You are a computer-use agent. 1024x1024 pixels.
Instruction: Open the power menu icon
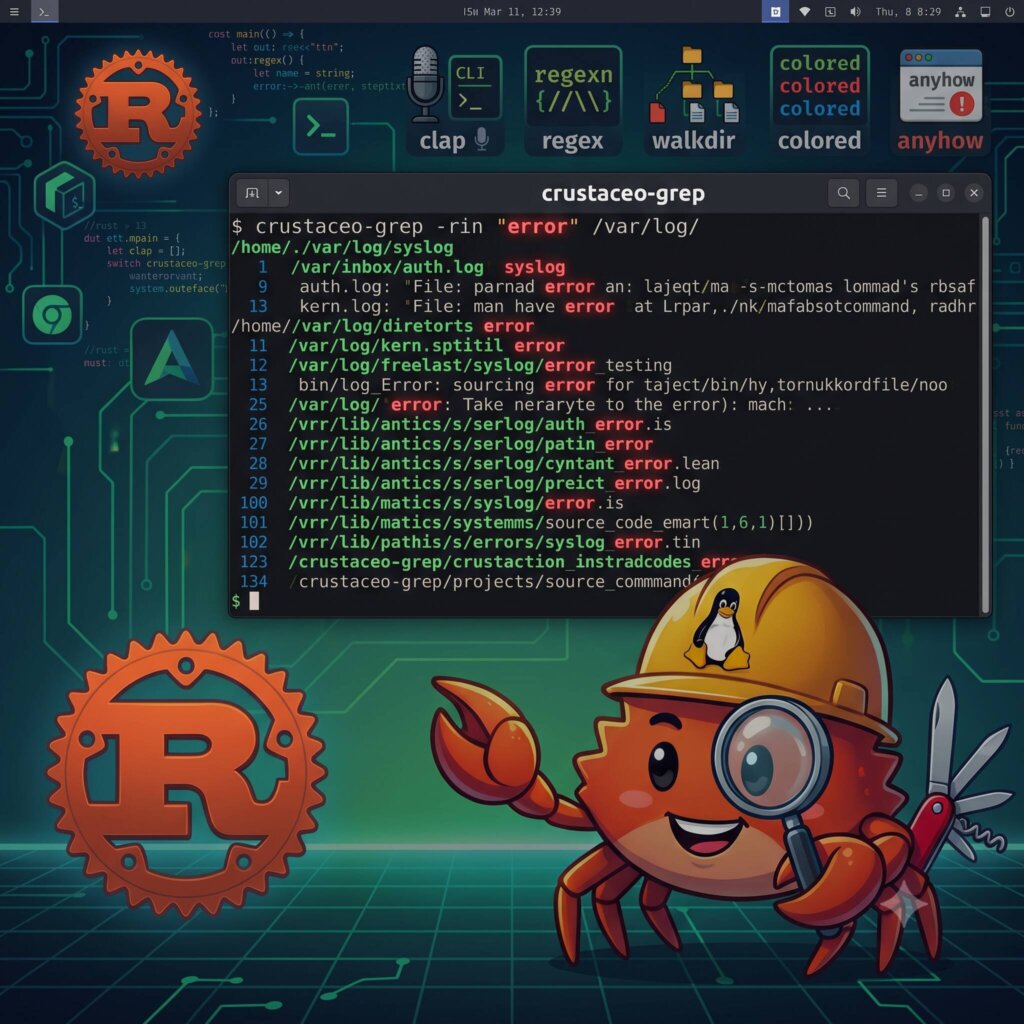[1010, 12]
